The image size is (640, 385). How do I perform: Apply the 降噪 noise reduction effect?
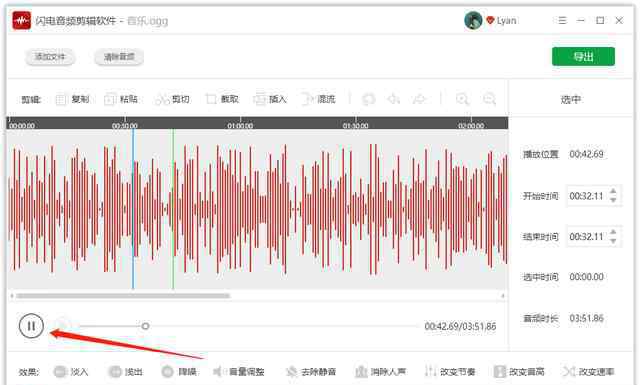[179, 372]
